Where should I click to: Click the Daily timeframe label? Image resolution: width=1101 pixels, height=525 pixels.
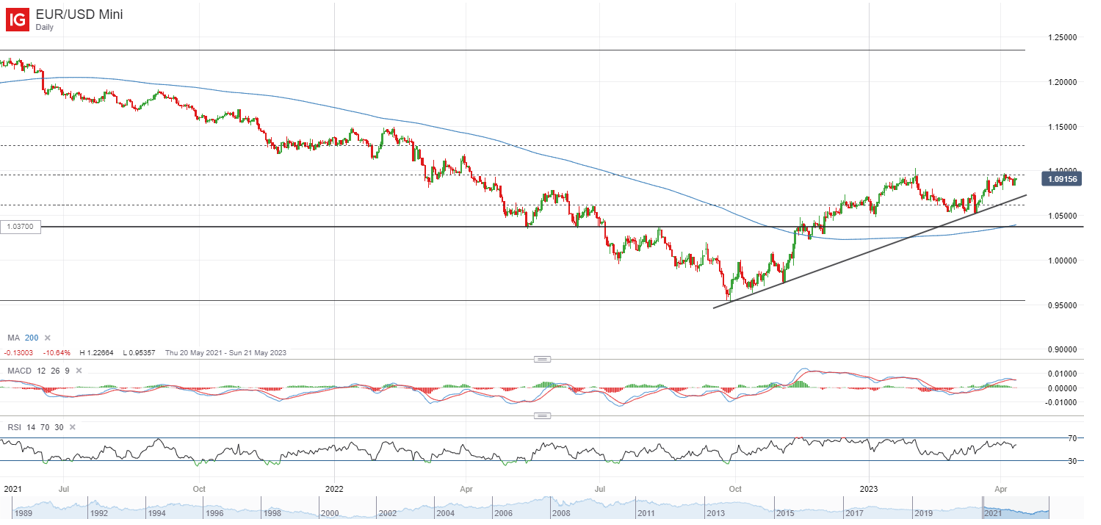click(x=46, y=27)
